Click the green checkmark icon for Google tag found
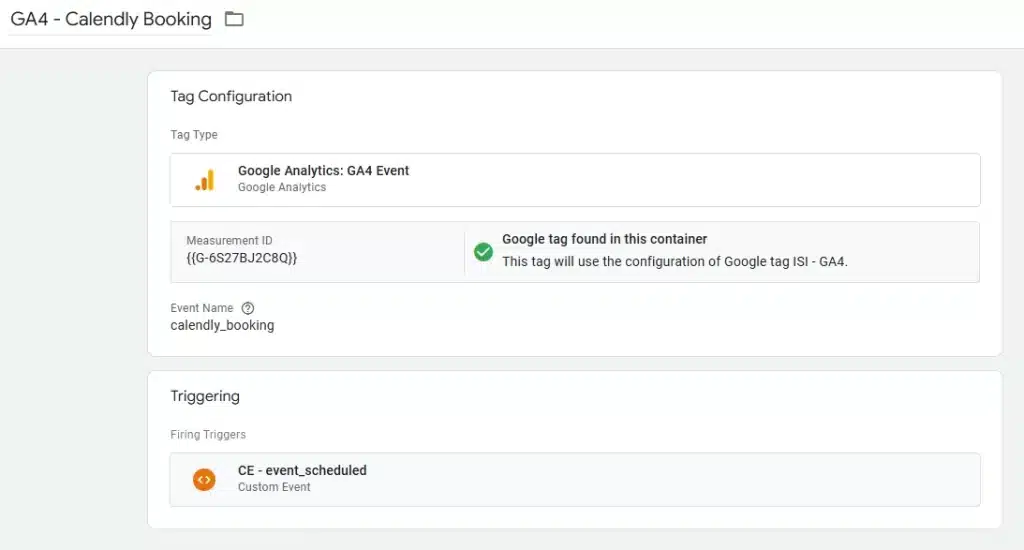 click(x=483, y=251)
